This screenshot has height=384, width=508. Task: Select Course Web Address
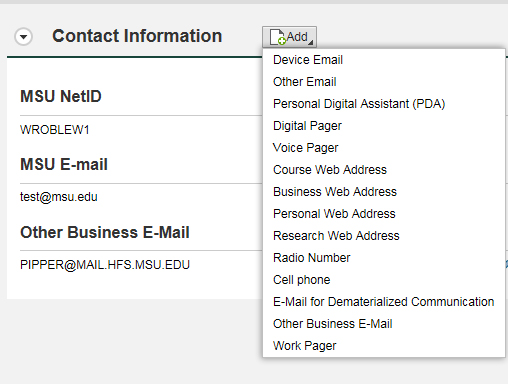point(330,170)
